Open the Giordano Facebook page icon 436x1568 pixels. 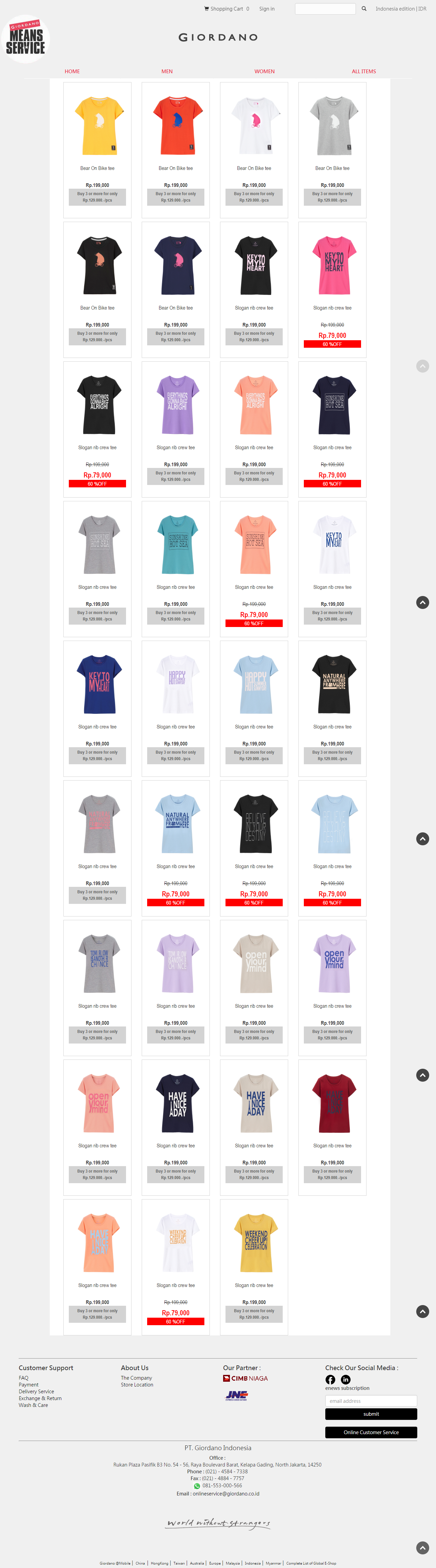click(330, 1379)
